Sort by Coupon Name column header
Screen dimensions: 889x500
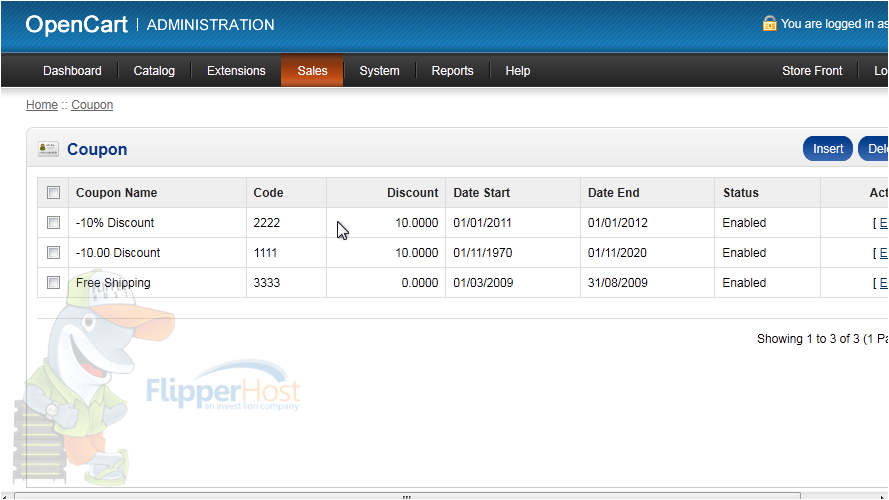116,193
